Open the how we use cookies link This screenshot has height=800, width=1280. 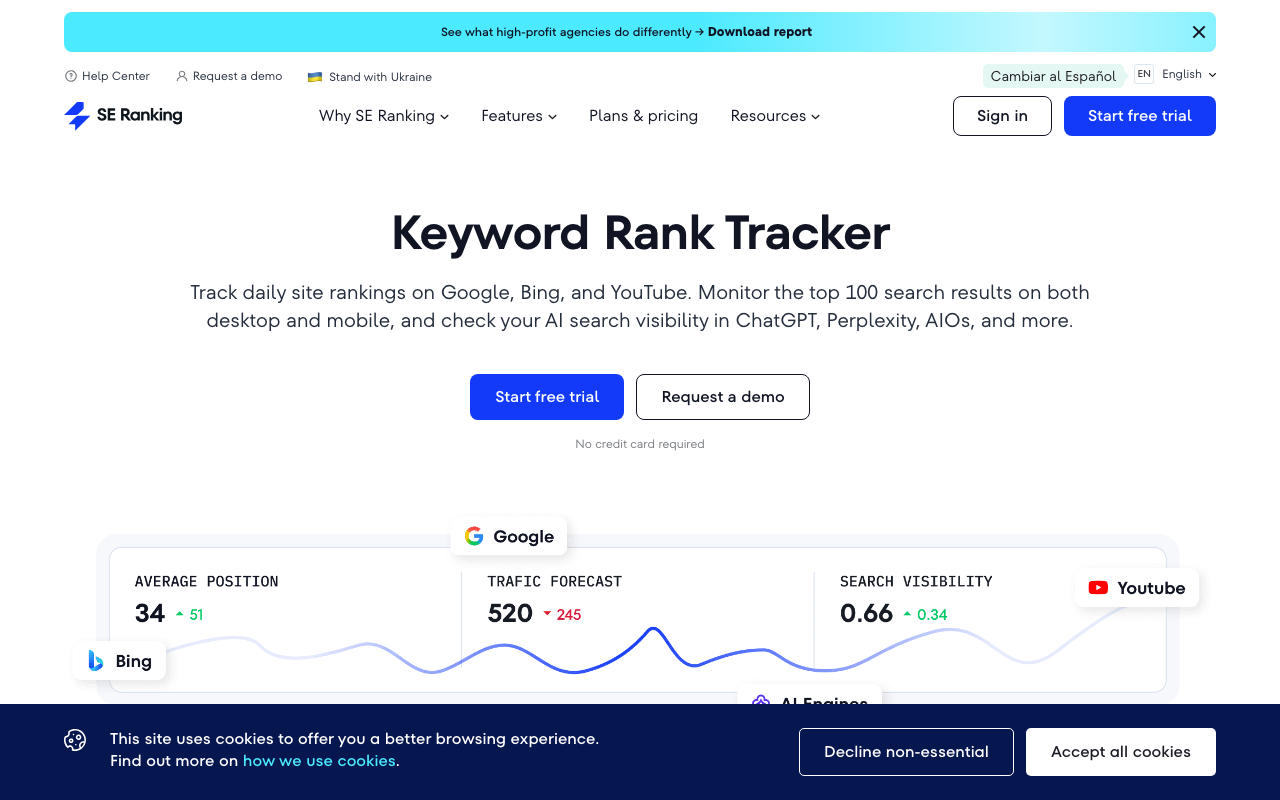click(x=319, y=761)
